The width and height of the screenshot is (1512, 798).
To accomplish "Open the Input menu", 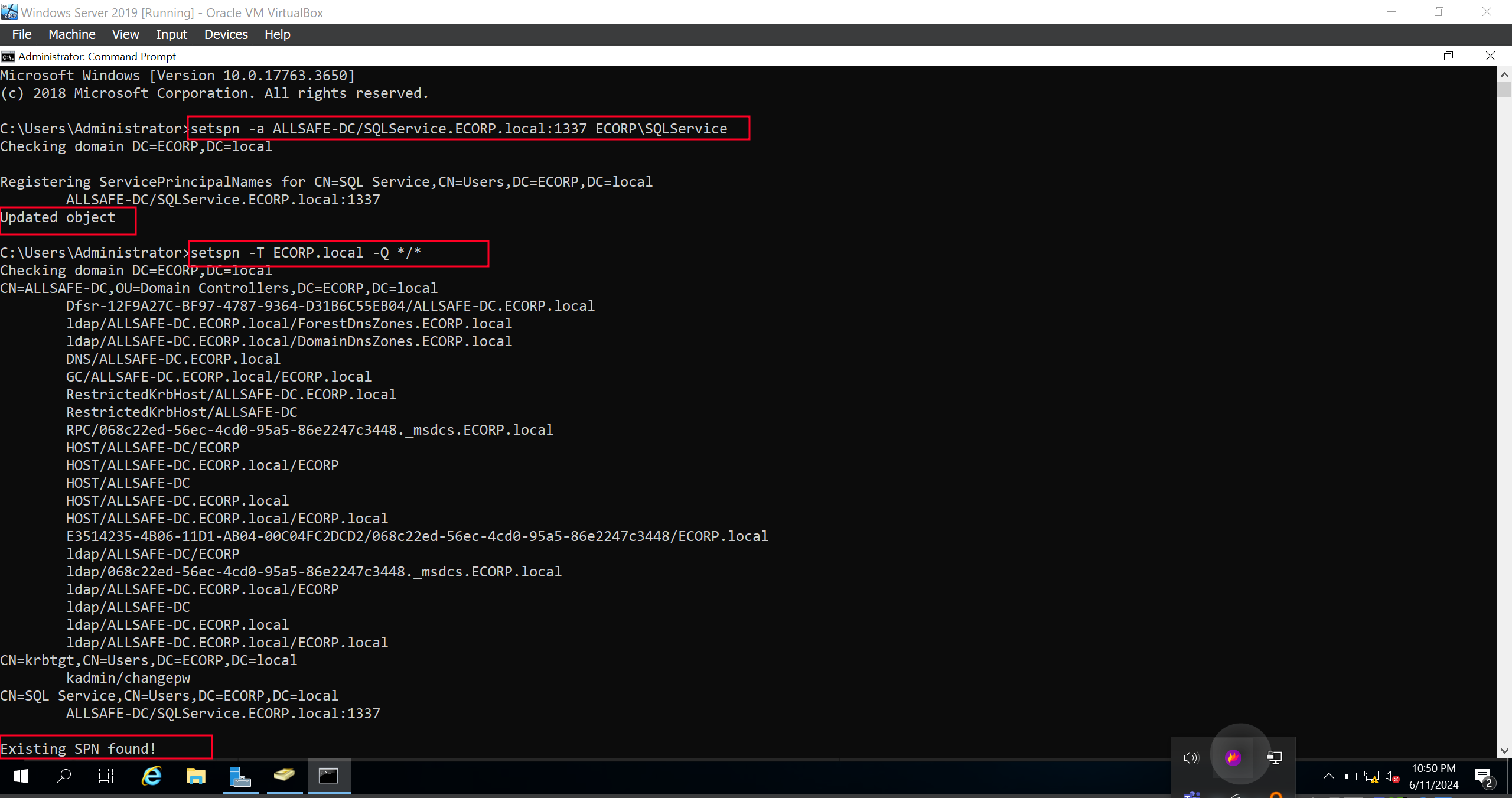I will pyautogui.click(x=171, y=34).
